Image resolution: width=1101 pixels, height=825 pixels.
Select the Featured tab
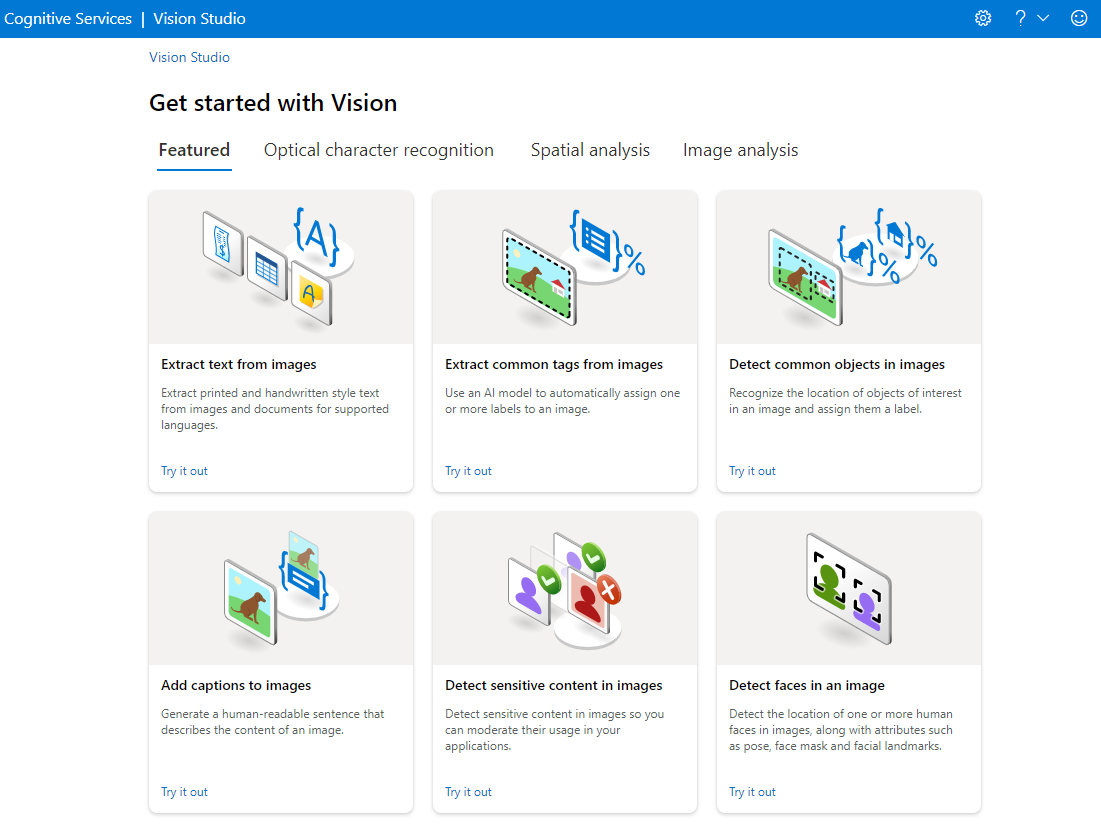click(195, 150)
